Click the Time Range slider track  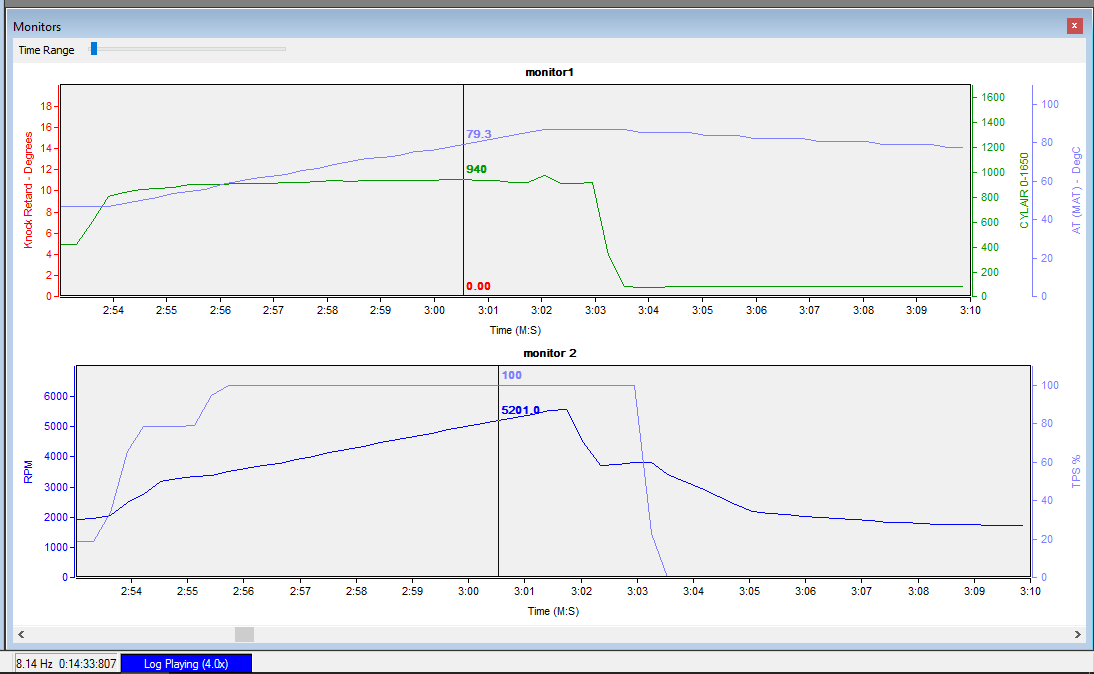tap(188, 49)
